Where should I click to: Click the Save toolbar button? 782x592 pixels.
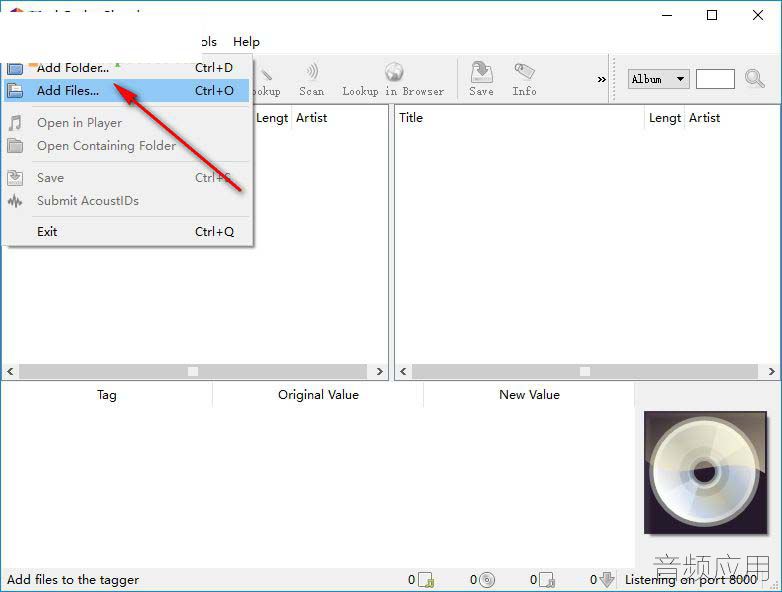[481, 80]
